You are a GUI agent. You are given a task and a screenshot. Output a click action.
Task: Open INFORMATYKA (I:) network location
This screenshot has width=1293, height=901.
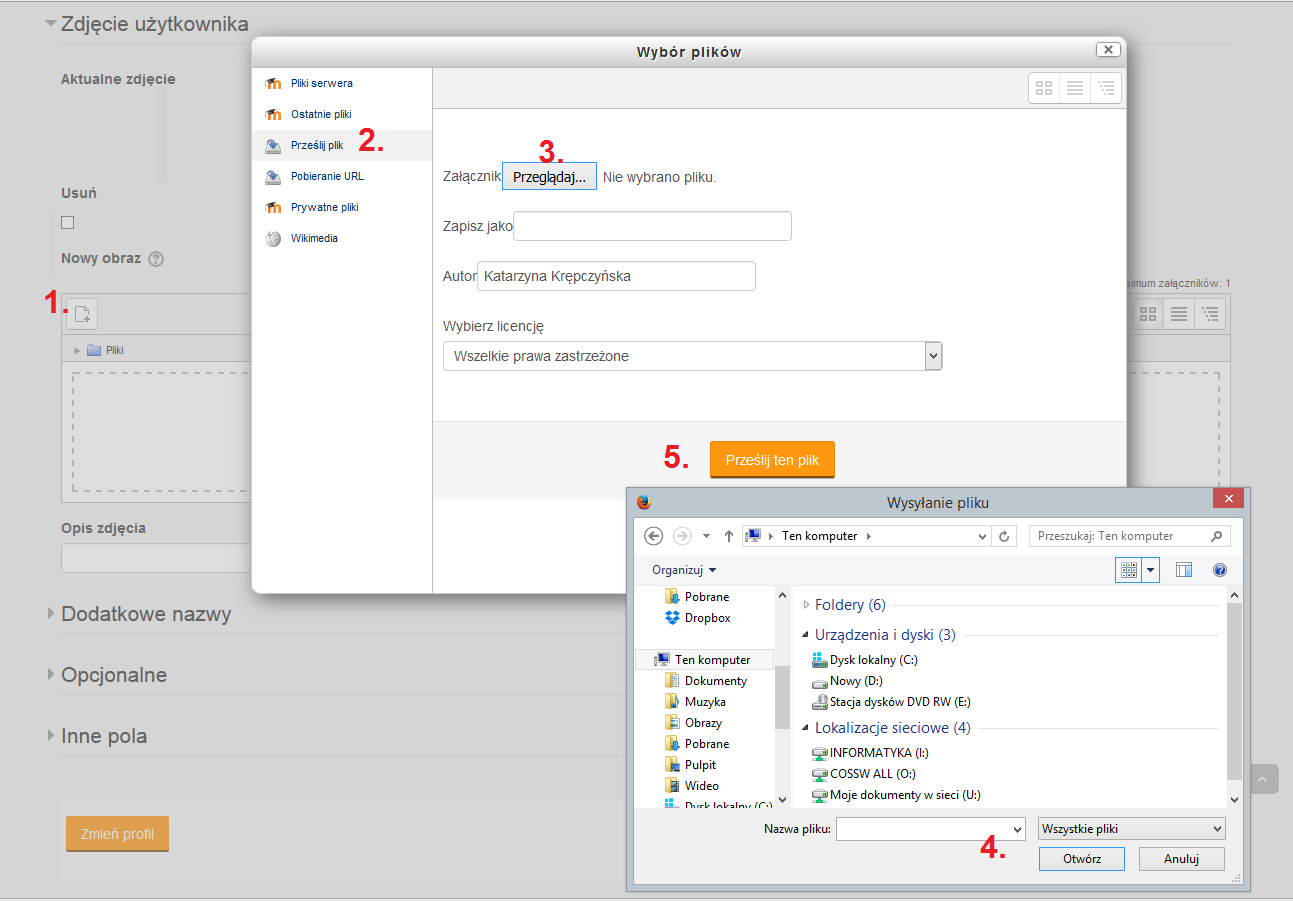tap(871, 753)
